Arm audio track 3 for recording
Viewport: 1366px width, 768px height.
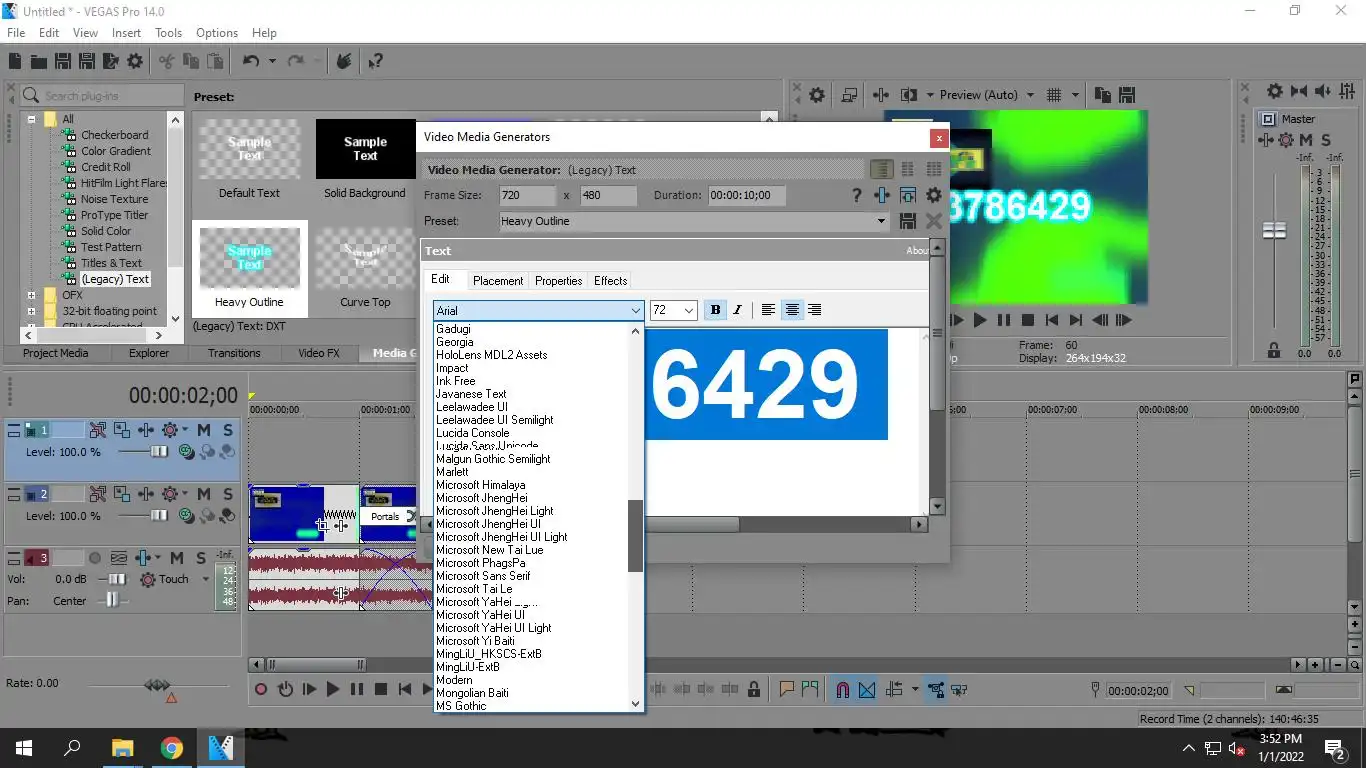(x=95, y=558)
